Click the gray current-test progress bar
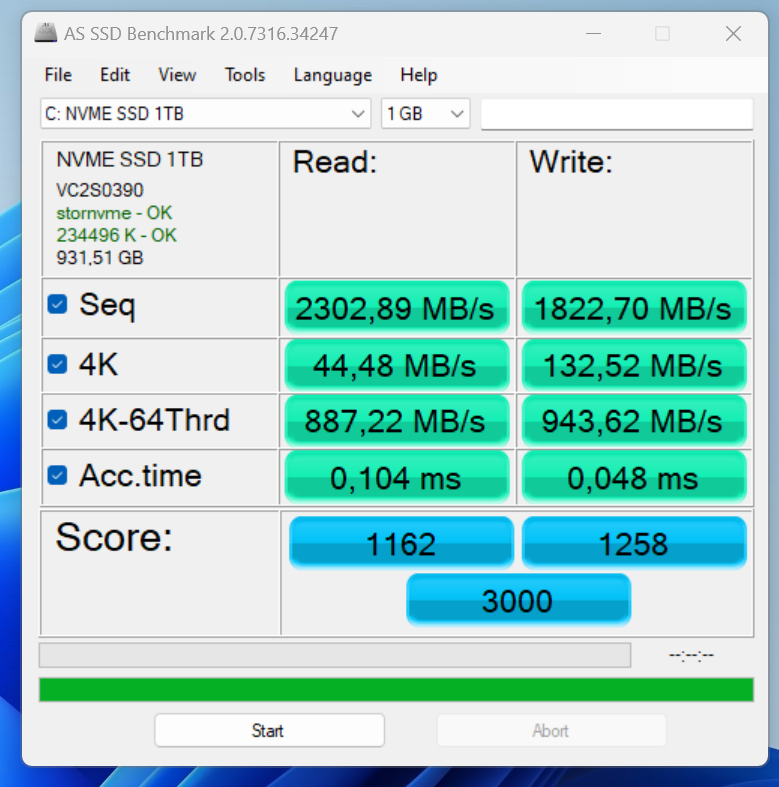This screenshot has width=779, height=787. pos(335,655)
